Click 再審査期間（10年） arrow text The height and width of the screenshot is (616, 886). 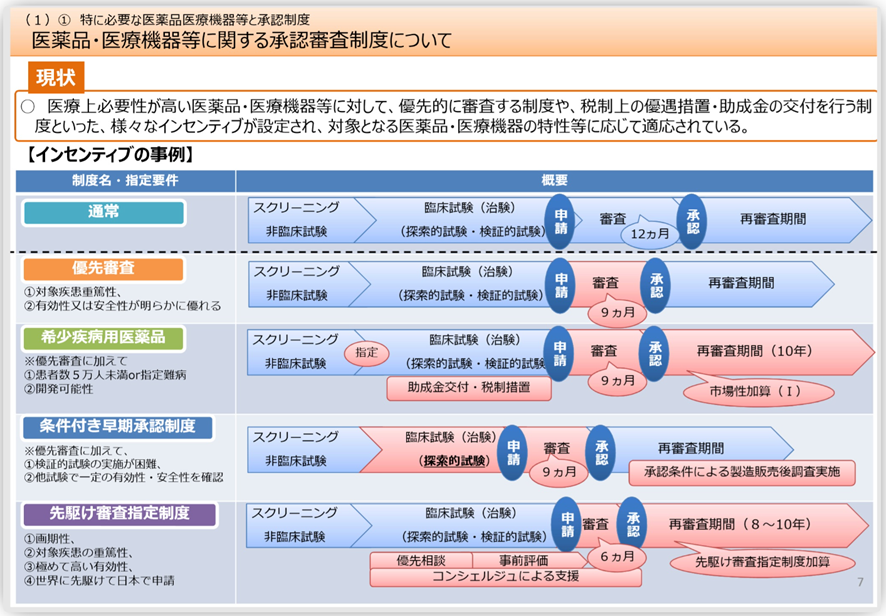(x=754, y=351)
